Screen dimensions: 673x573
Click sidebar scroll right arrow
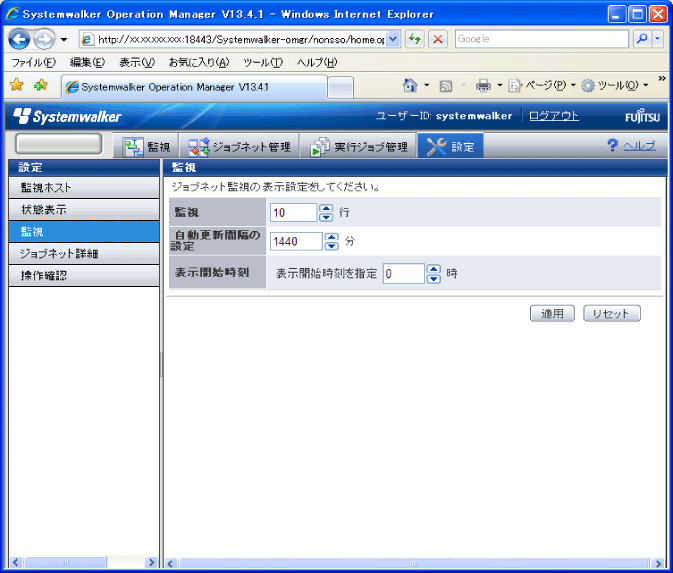click(x=151, y=562)
